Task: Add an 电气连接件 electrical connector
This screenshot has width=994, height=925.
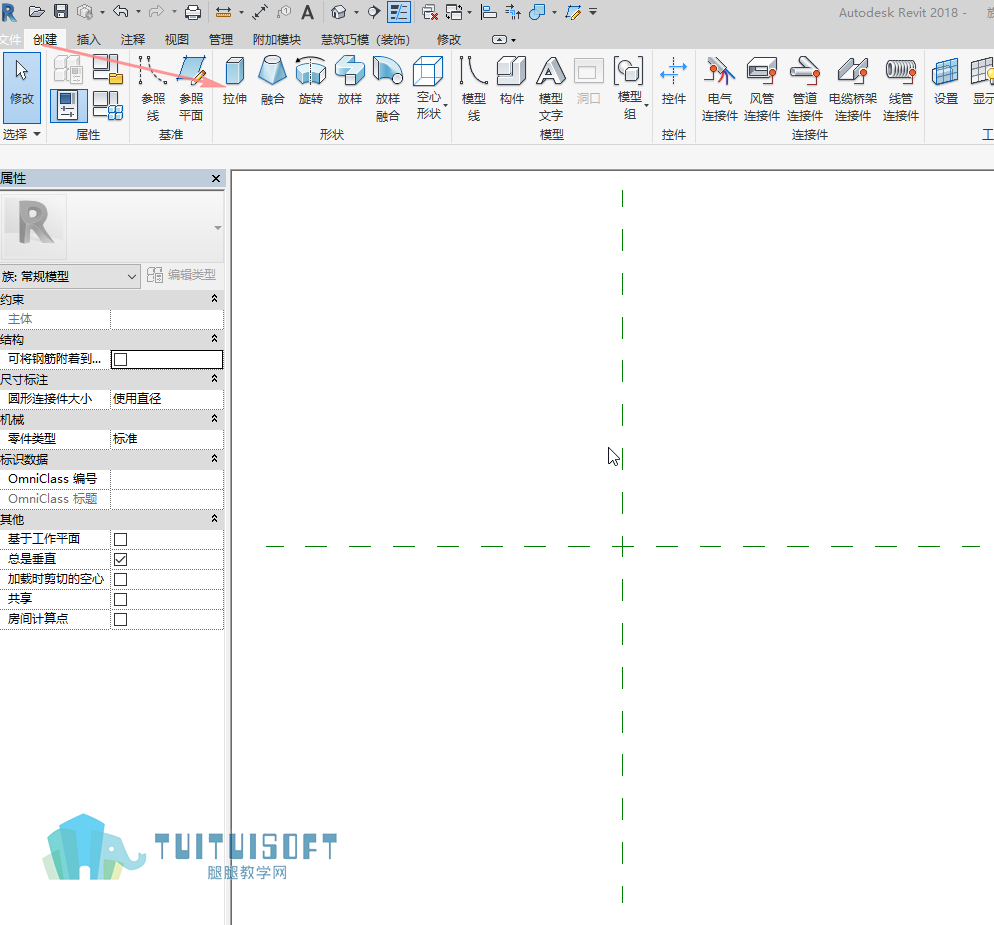Action: pos(720,88)
